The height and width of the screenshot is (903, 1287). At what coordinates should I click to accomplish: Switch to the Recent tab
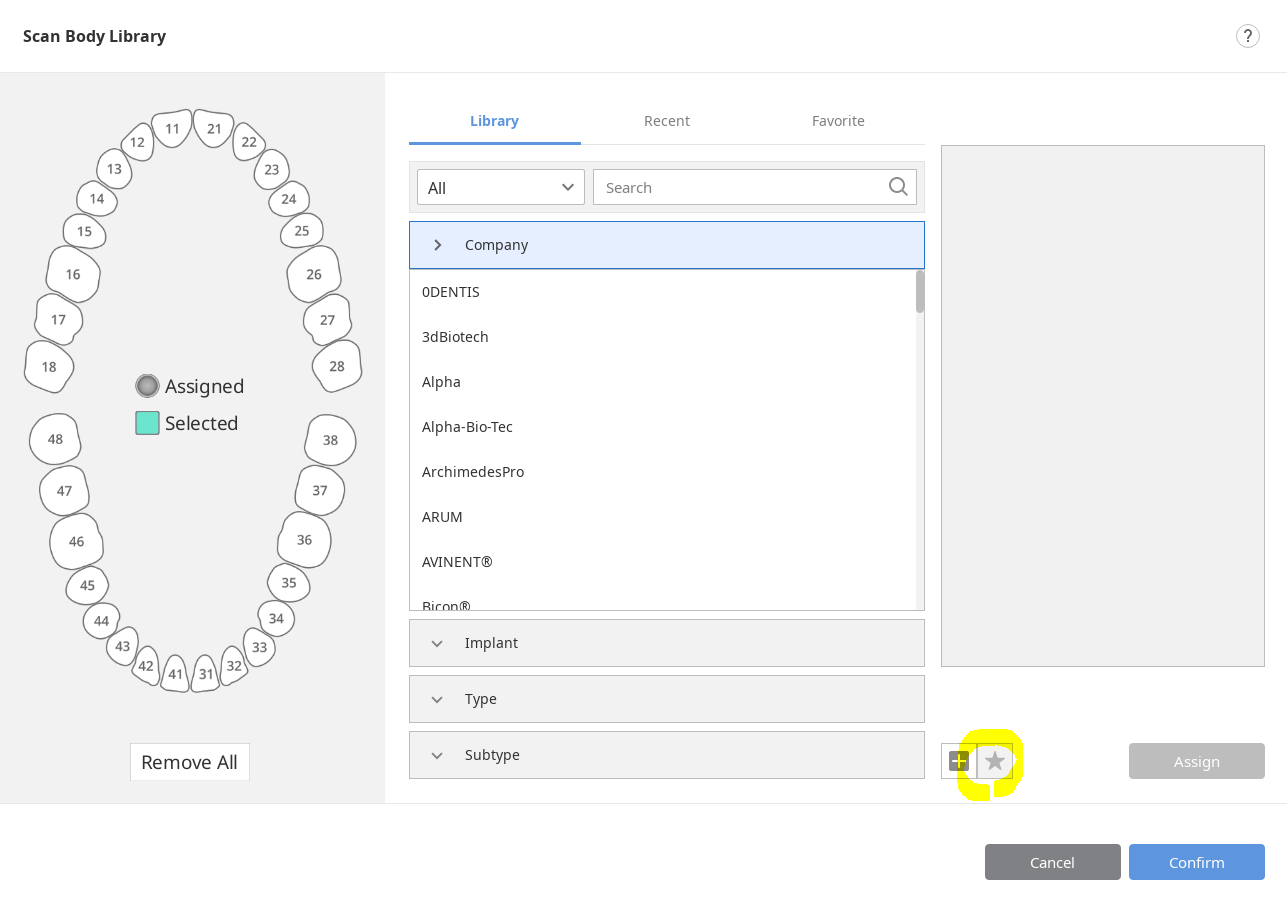(x=667, y=121)
